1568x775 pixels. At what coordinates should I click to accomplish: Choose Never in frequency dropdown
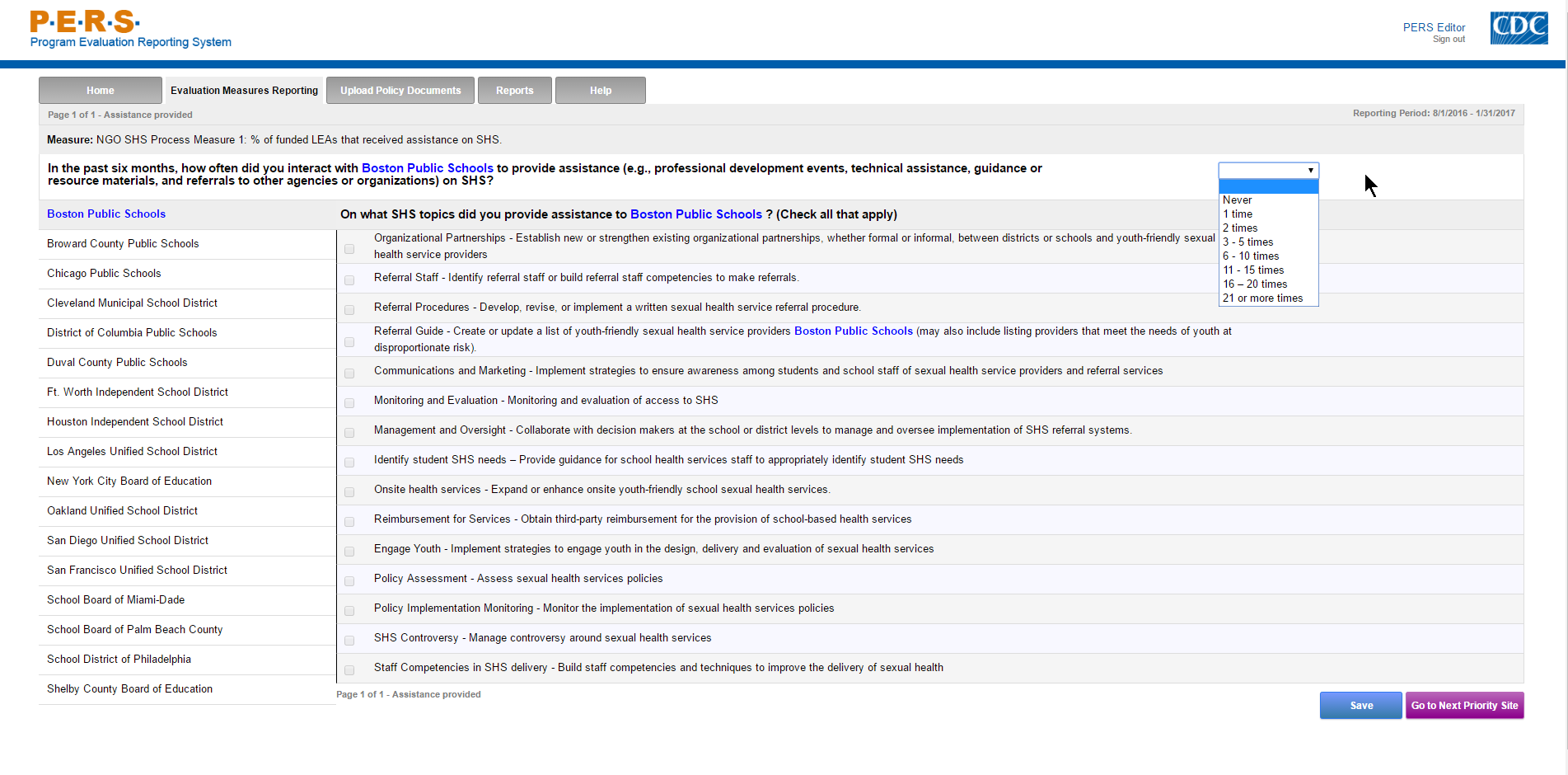(x=1269, y=200)
